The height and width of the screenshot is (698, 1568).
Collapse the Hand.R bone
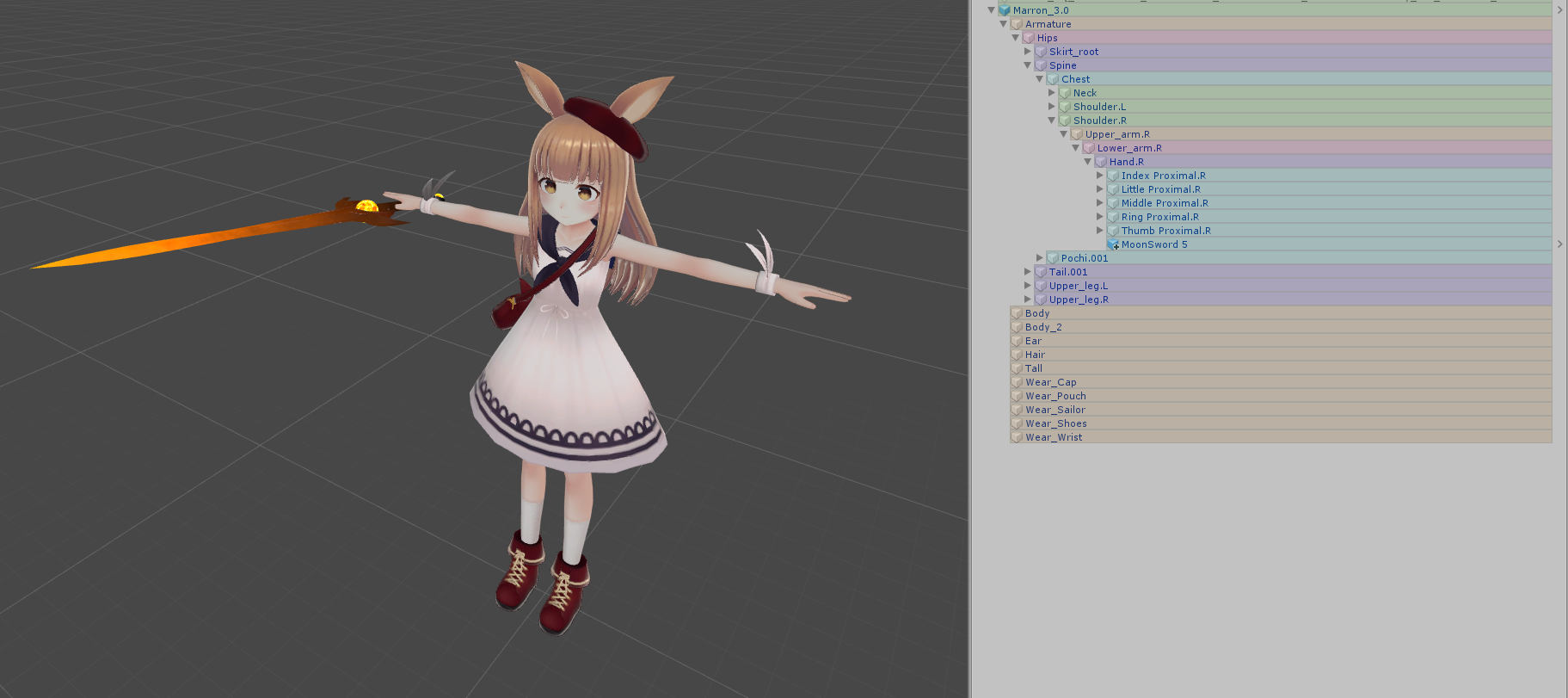coord(1088,162)
